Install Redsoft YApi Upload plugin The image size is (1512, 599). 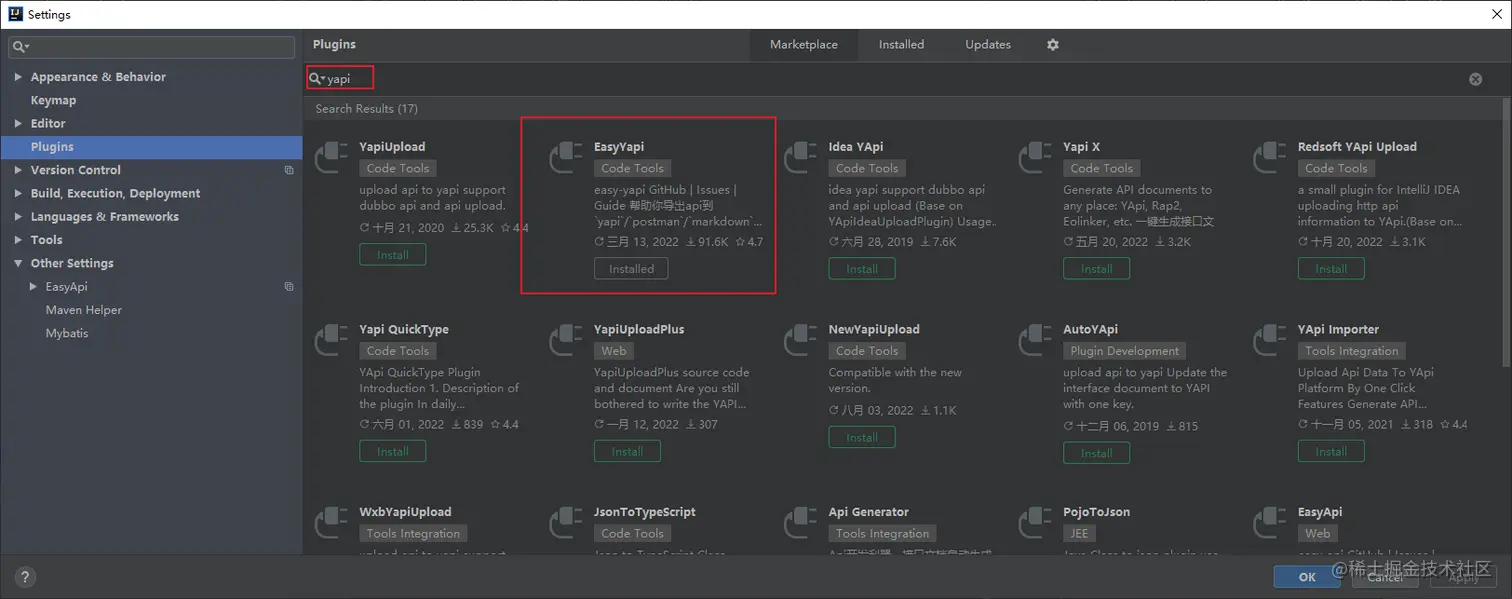coord(1331,269)
